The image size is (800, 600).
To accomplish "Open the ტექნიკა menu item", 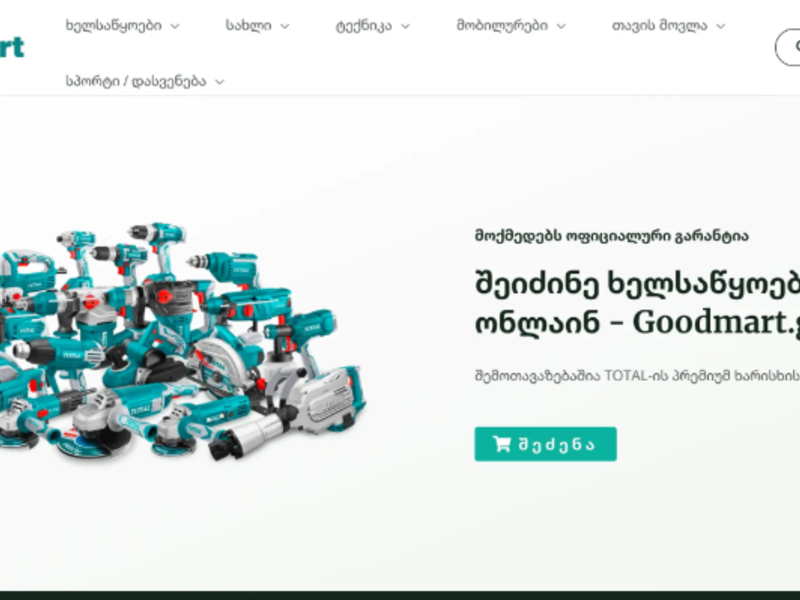I will [x=364, y=26].
